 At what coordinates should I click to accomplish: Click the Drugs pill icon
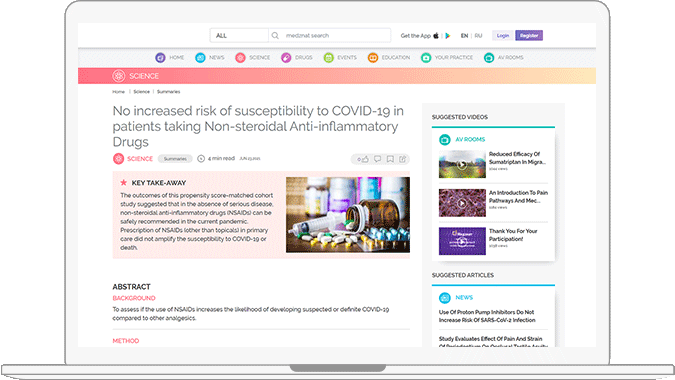[286, 57]
